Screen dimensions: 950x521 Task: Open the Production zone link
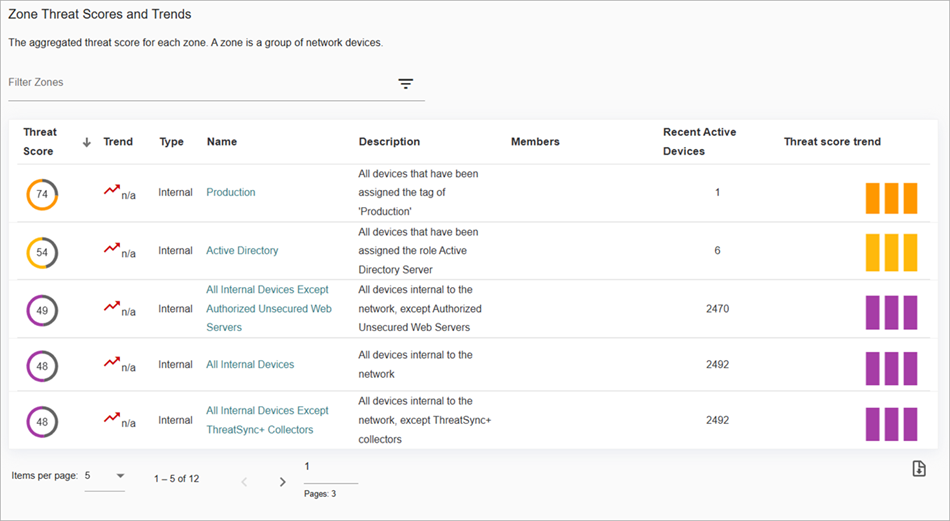231,192
